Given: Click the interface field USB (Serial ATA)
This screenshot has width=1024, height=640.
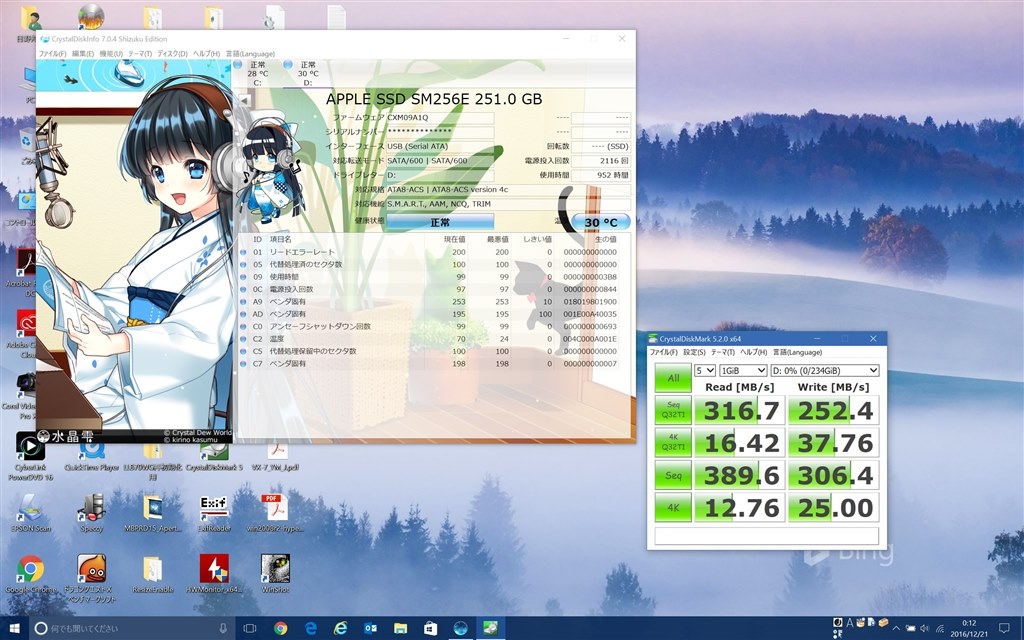Looking at the screenshot, I should (x=440, y=146).
